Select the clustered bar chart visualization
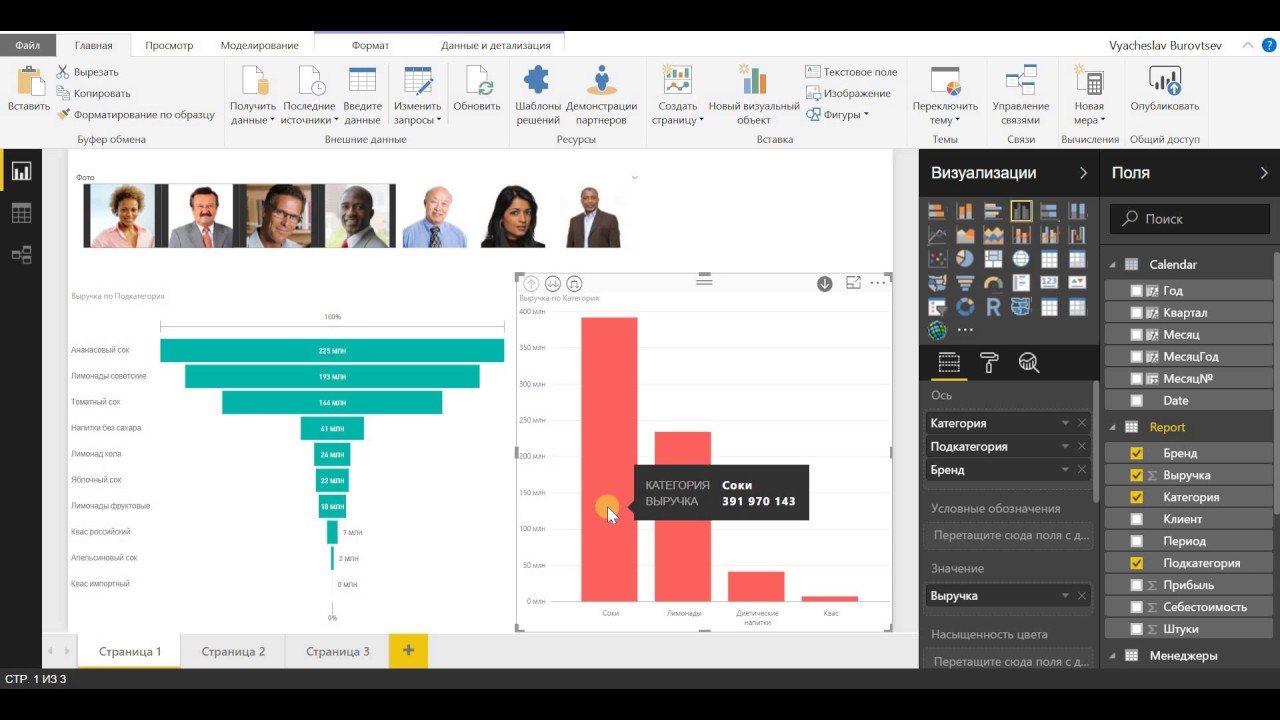1280x720 pixels. point(993,211)
